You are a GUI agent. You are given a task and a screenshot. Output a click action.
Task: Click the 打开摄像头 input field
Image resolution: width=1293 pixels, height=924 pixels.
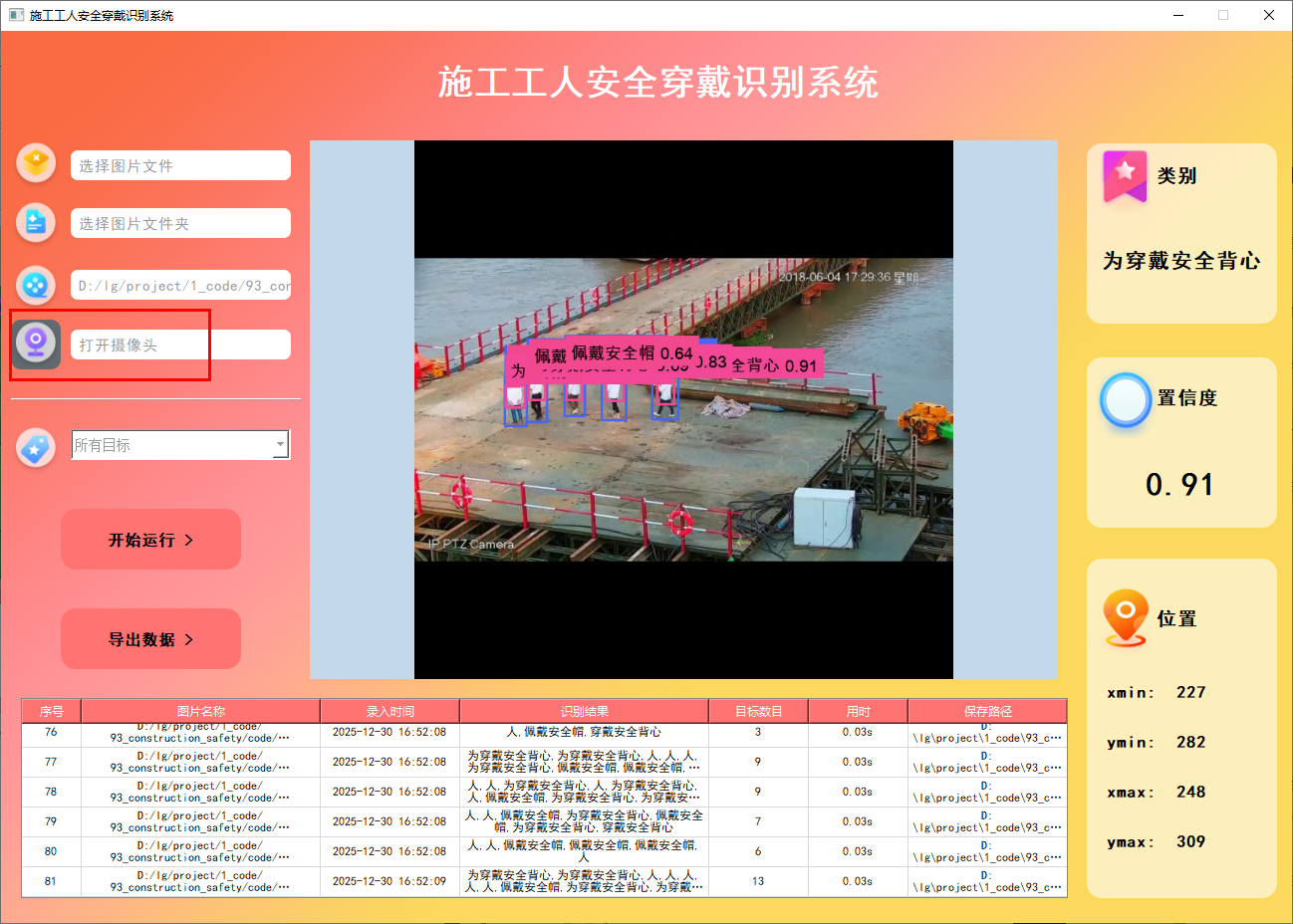click(x=180, y=345)
